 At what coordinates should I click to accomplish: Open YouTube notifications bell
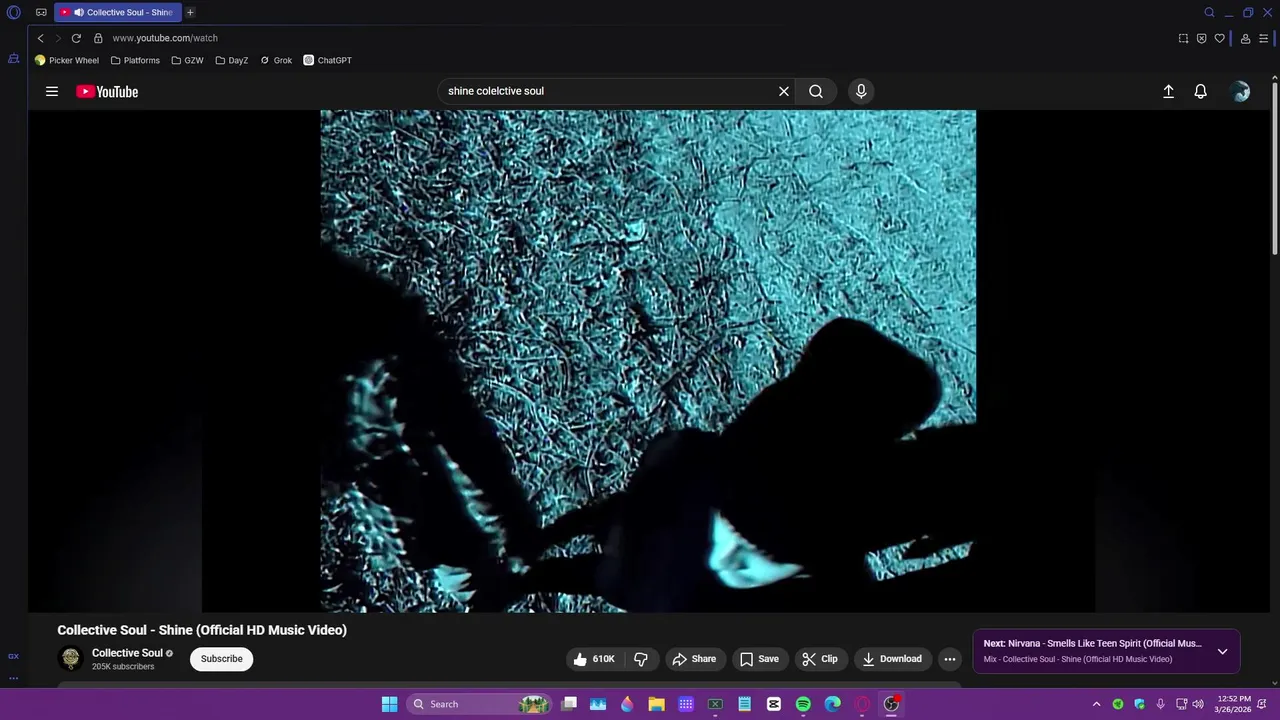[1201, 91]
